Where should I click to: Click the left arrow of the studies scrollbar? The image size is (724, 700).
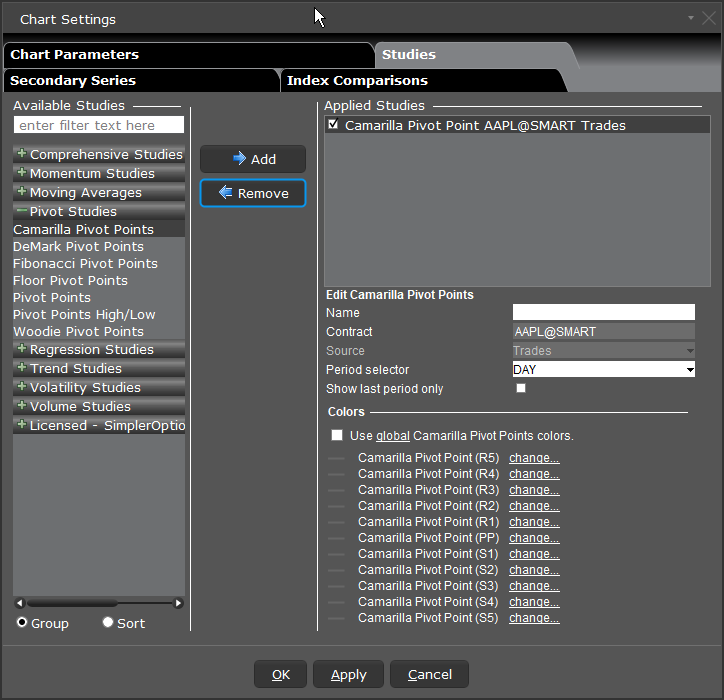19,603
